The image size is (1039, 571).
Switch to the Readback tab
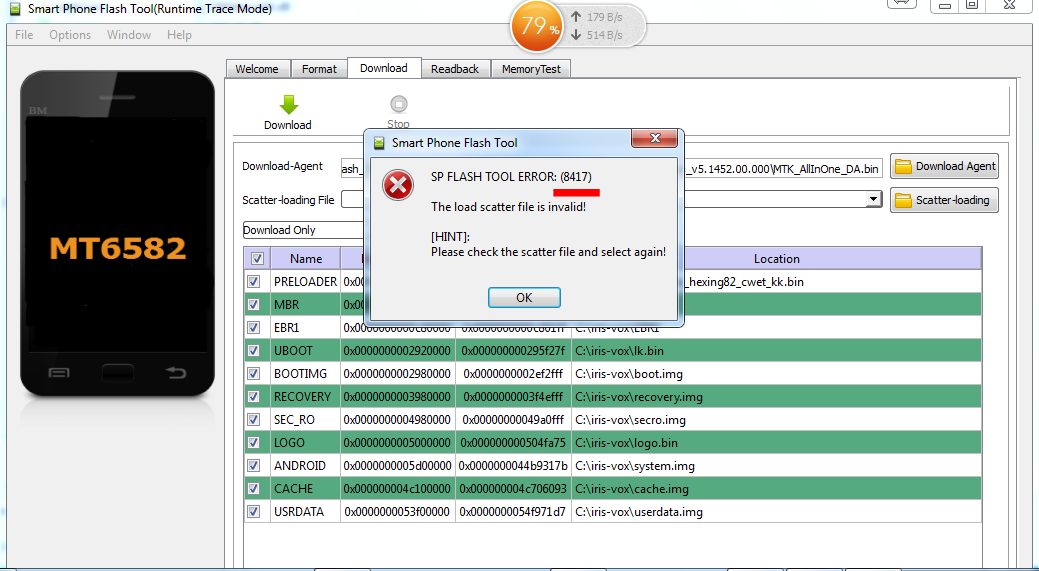coord(455,69)
